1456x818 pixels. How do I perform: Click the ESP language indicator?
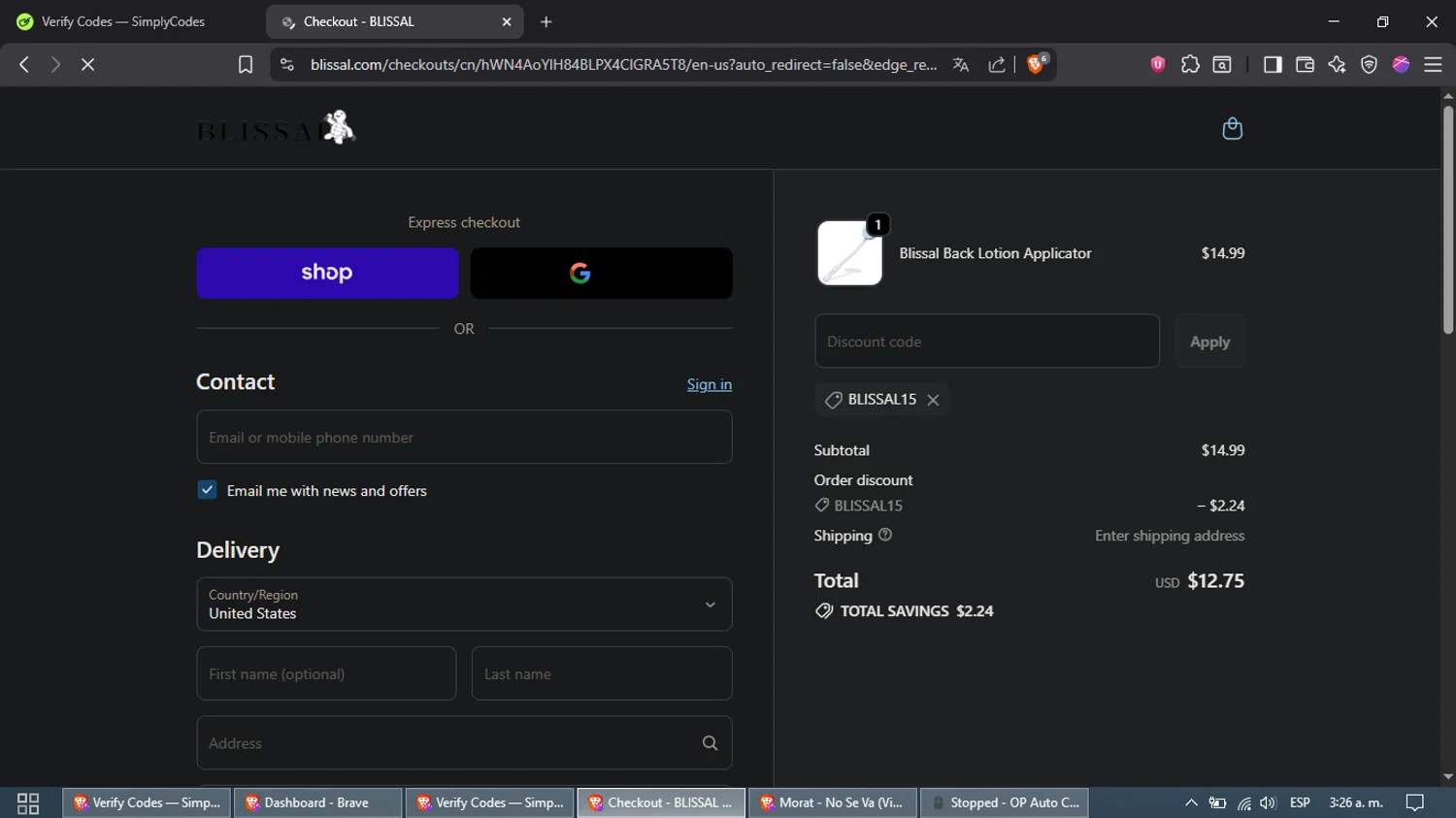(1300, 803)
